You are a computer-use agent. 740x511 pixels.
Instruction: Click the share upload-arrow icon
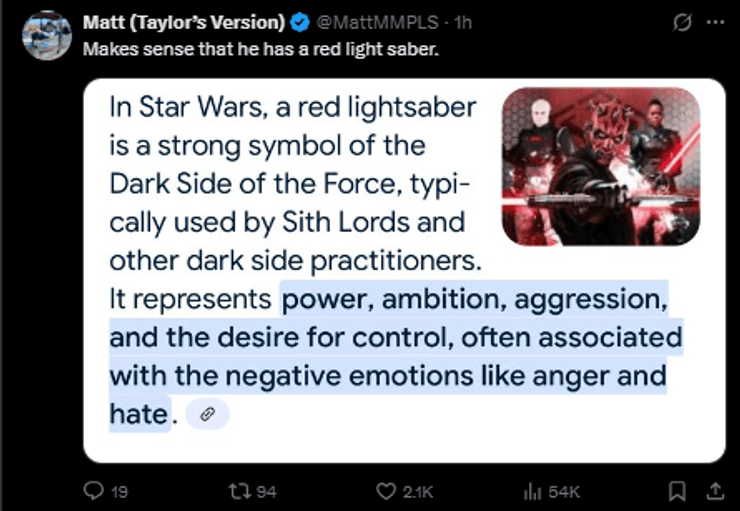coord(713,490)
